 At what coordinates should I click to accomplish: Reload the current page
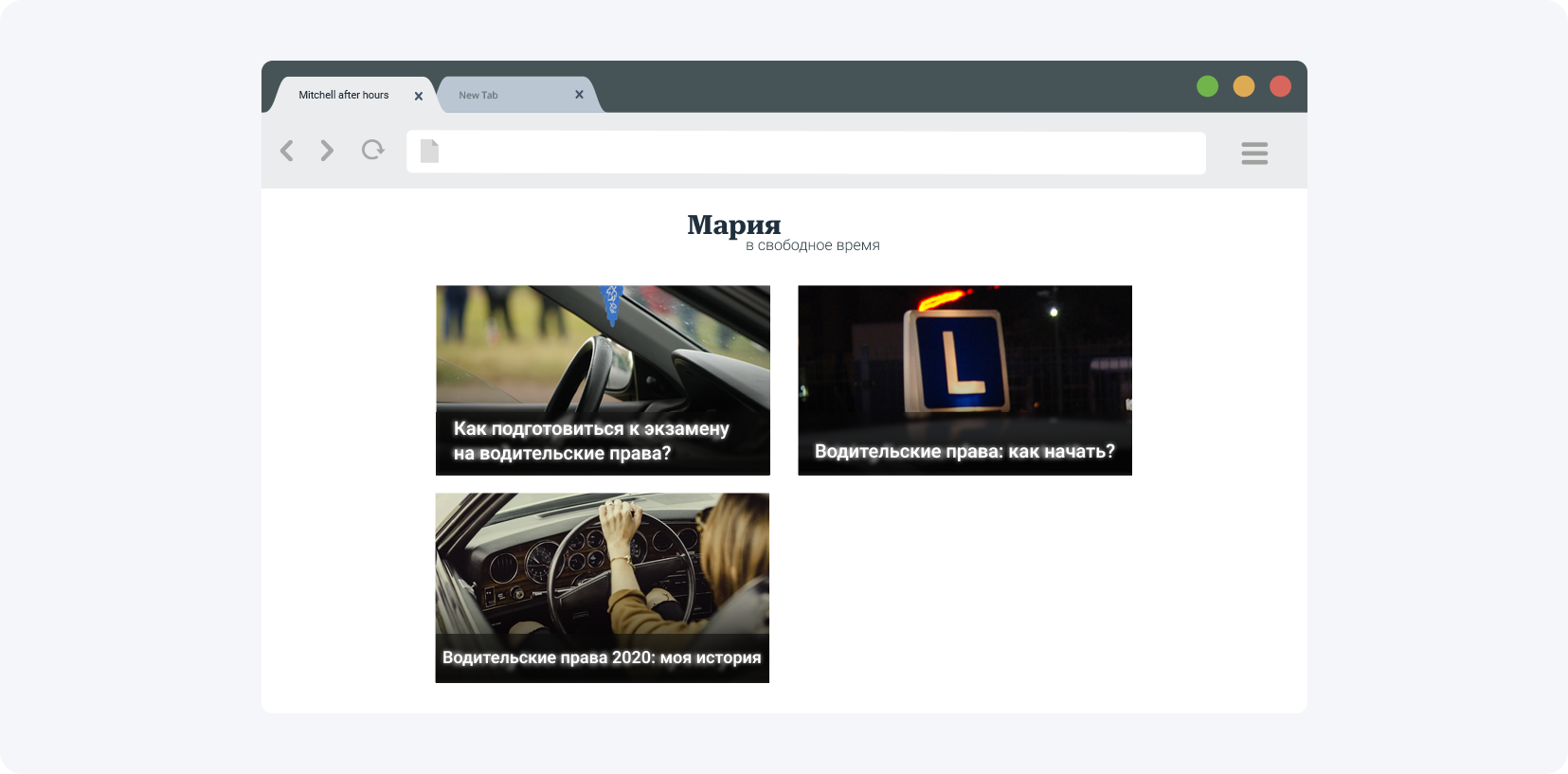[372, 150]
